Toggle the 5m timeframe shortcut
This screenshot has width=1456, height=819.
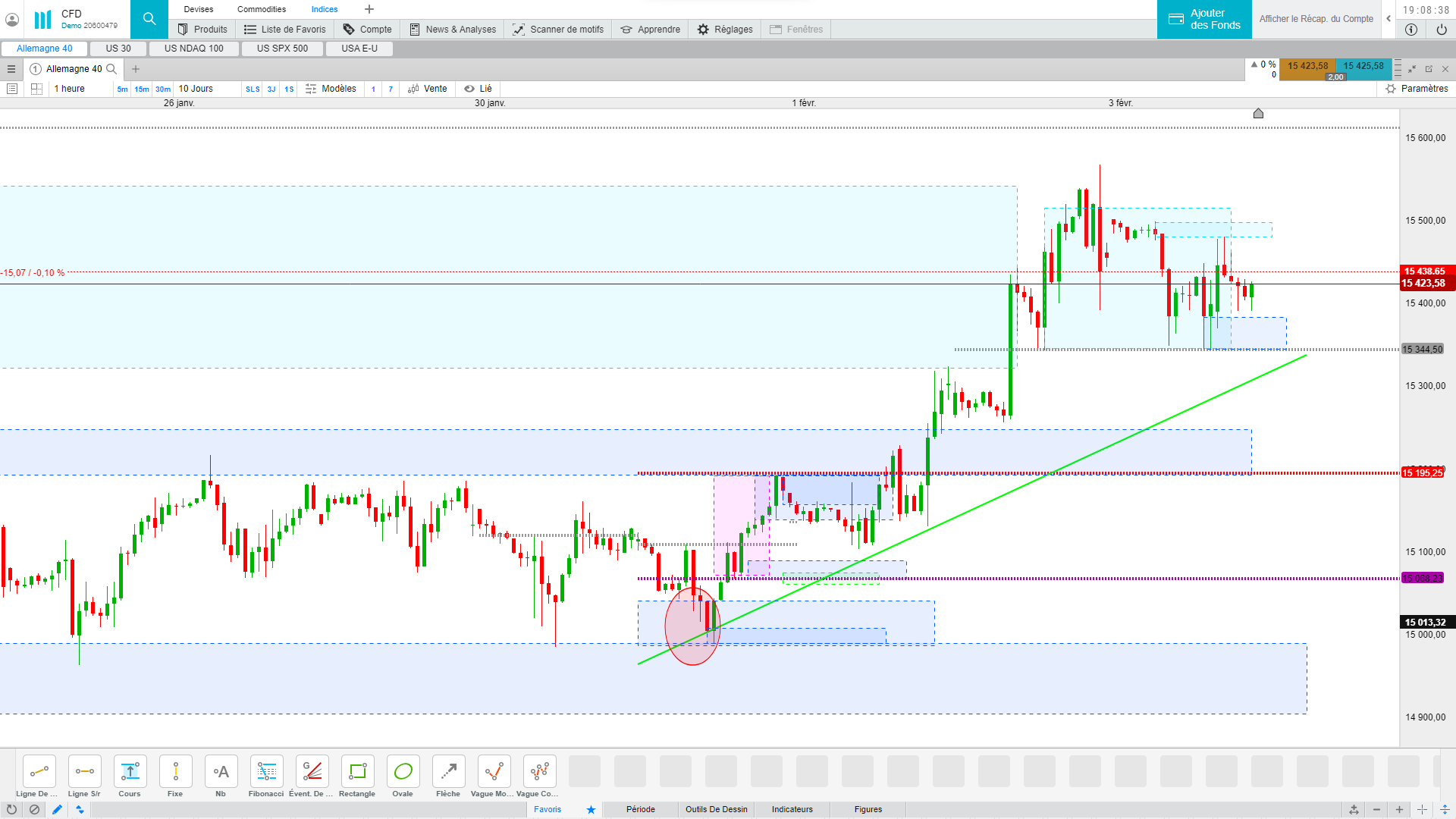point(122,89)
